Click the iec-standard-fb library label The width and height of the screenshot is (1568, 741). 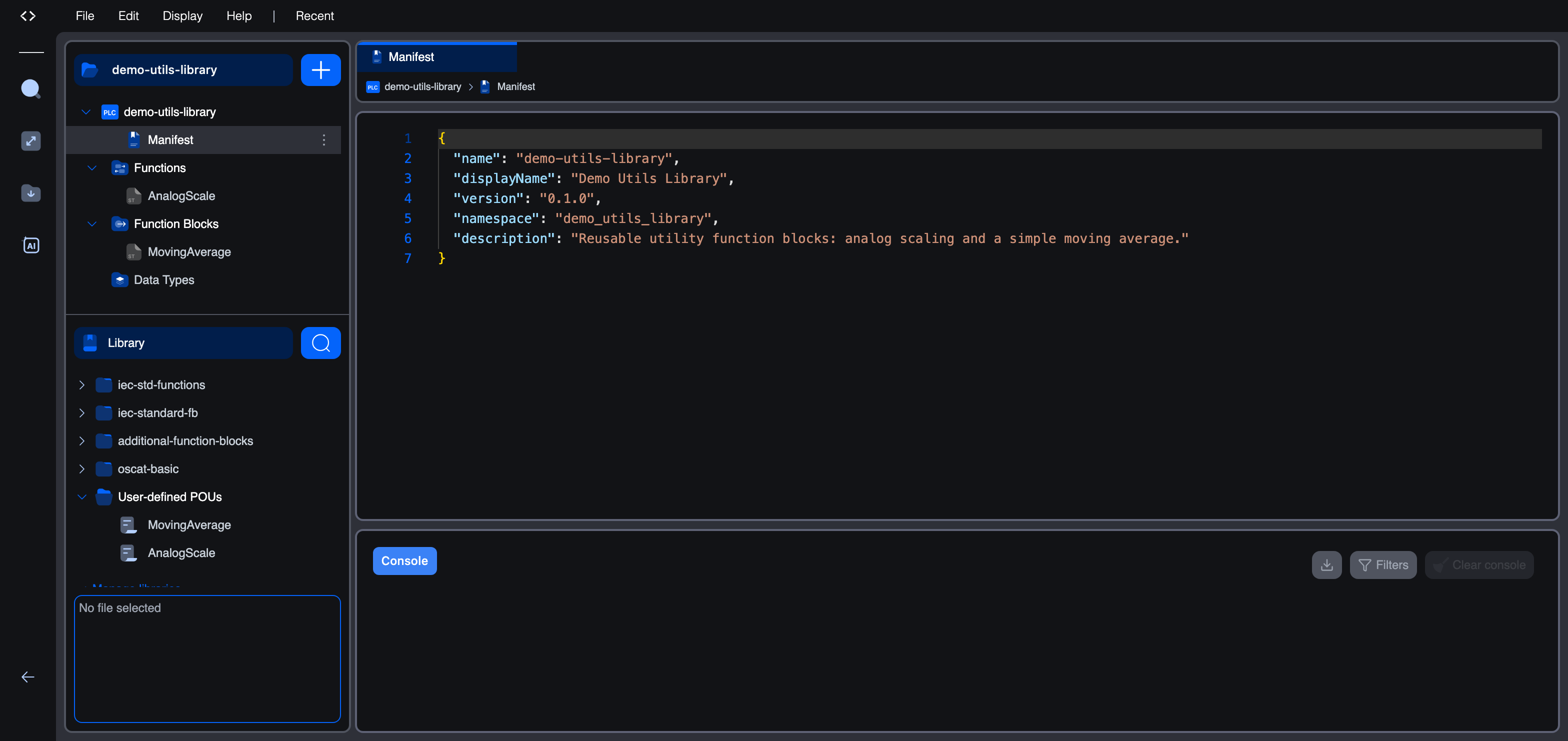point(157,413)
